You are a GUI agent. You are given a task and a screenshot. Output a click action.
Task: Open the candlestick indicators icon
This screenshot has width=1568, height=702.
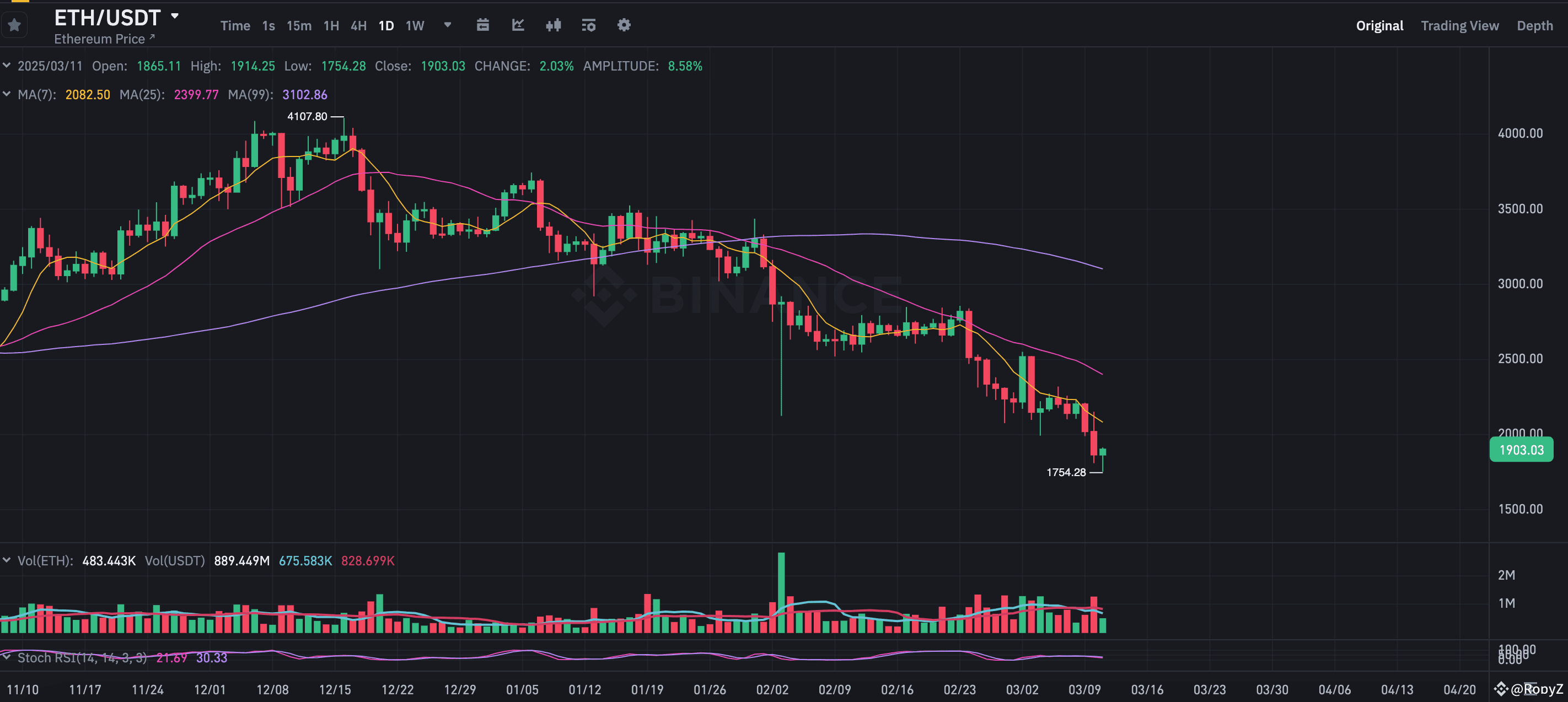click(x=554, y=25)
